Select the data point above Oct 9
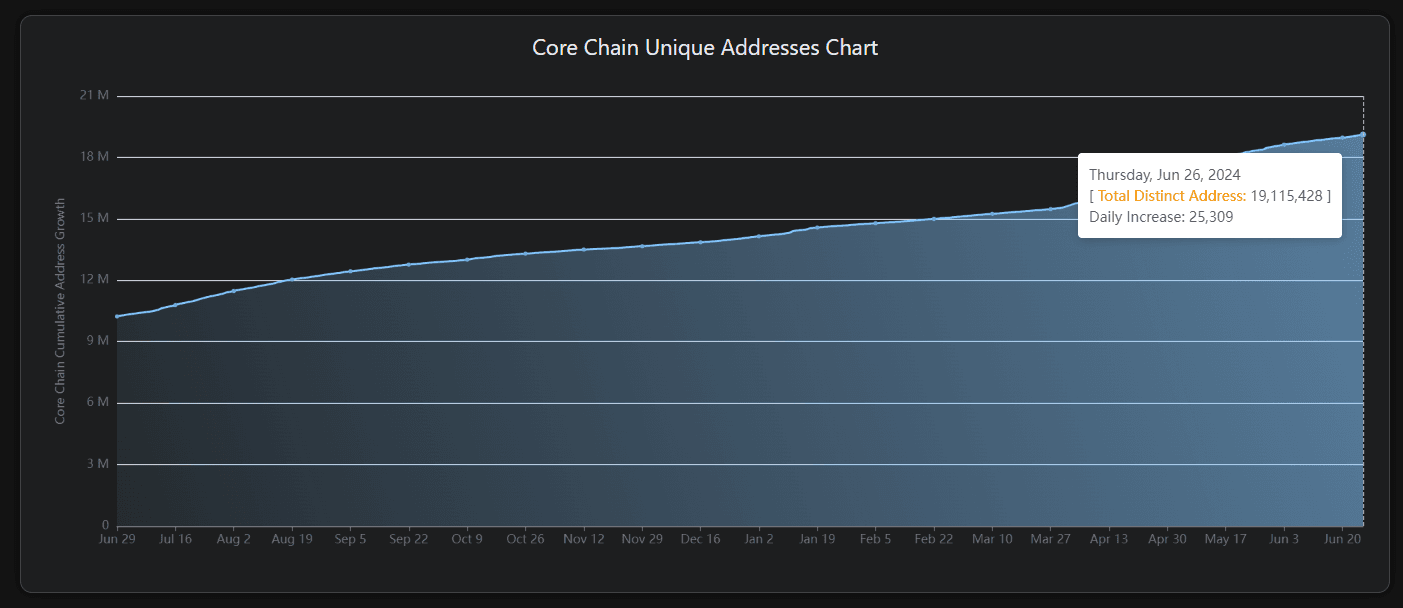Image resolution: width=1403 pixels, height=608 pixels. pos(467,258)
